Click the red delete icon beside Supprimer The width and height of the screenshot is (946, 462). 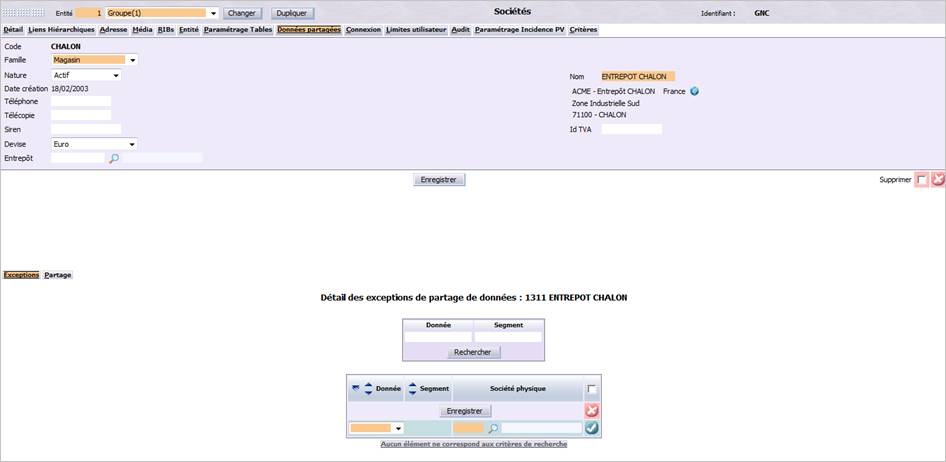[x=938, y=180]
